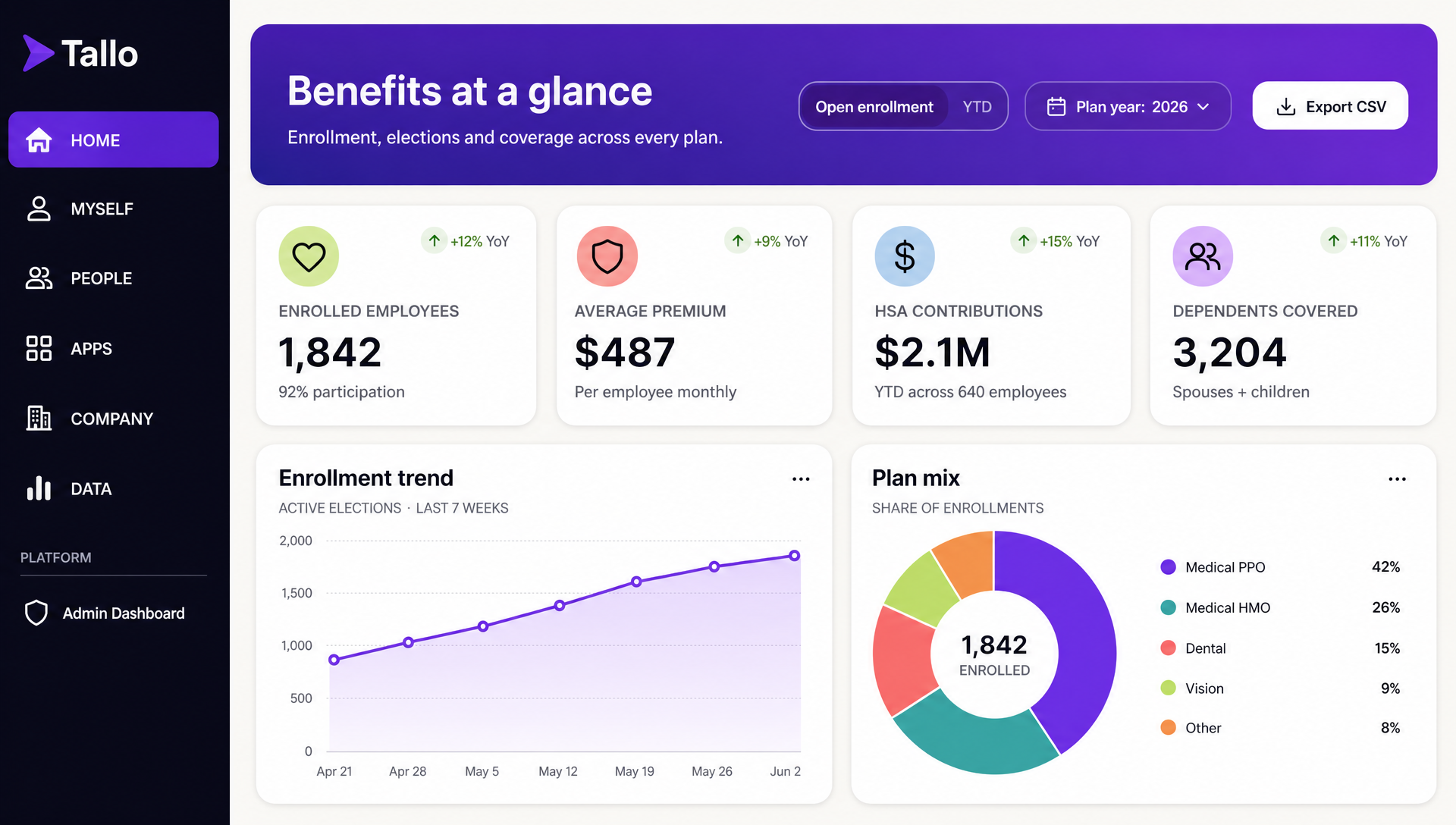Screen dimensions: 1456x825
Task: Open Plan mix more options menu
Action: (1397, 479)
